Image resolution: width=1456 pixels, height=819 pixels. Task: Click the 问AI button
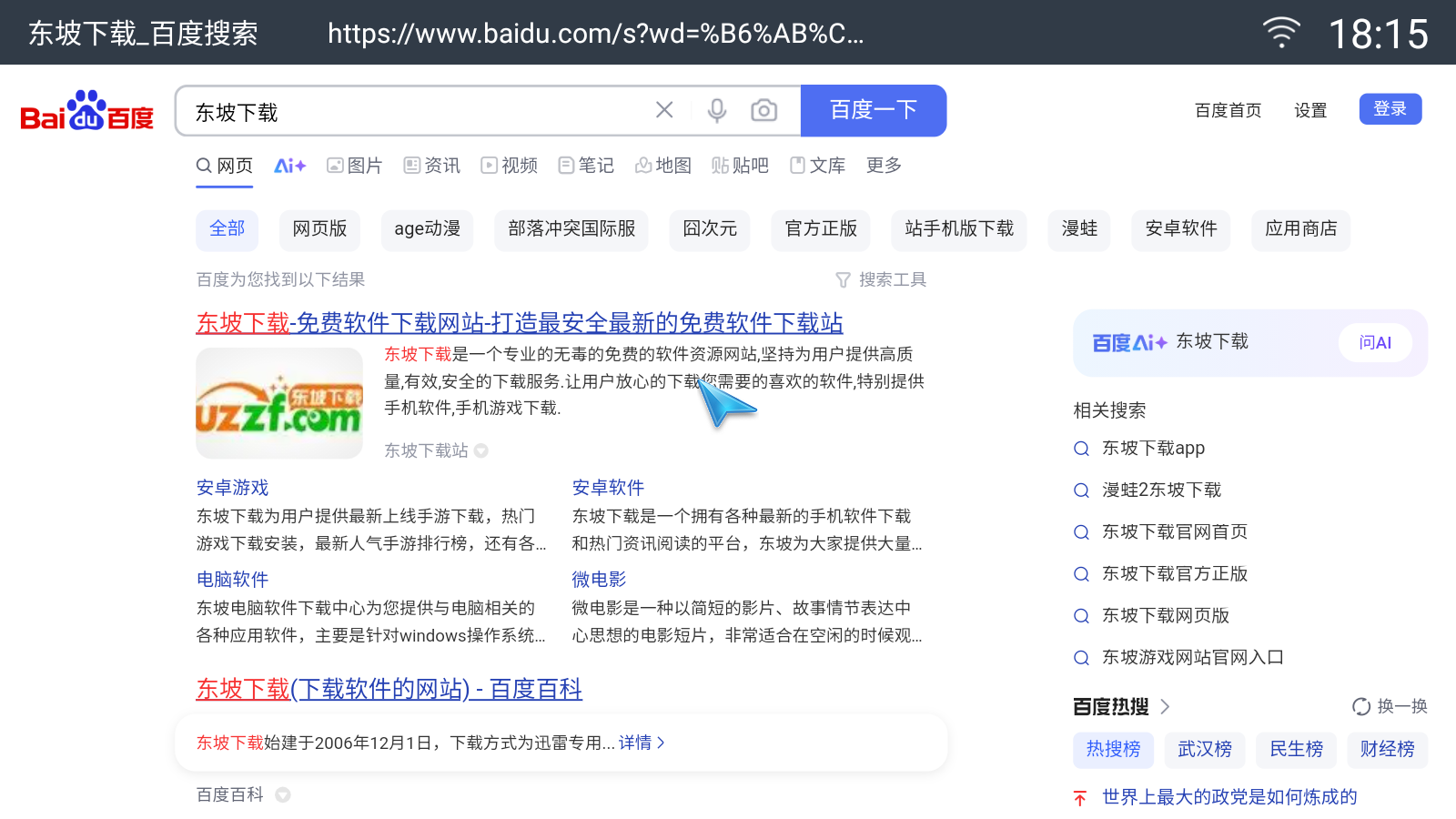1375,343
